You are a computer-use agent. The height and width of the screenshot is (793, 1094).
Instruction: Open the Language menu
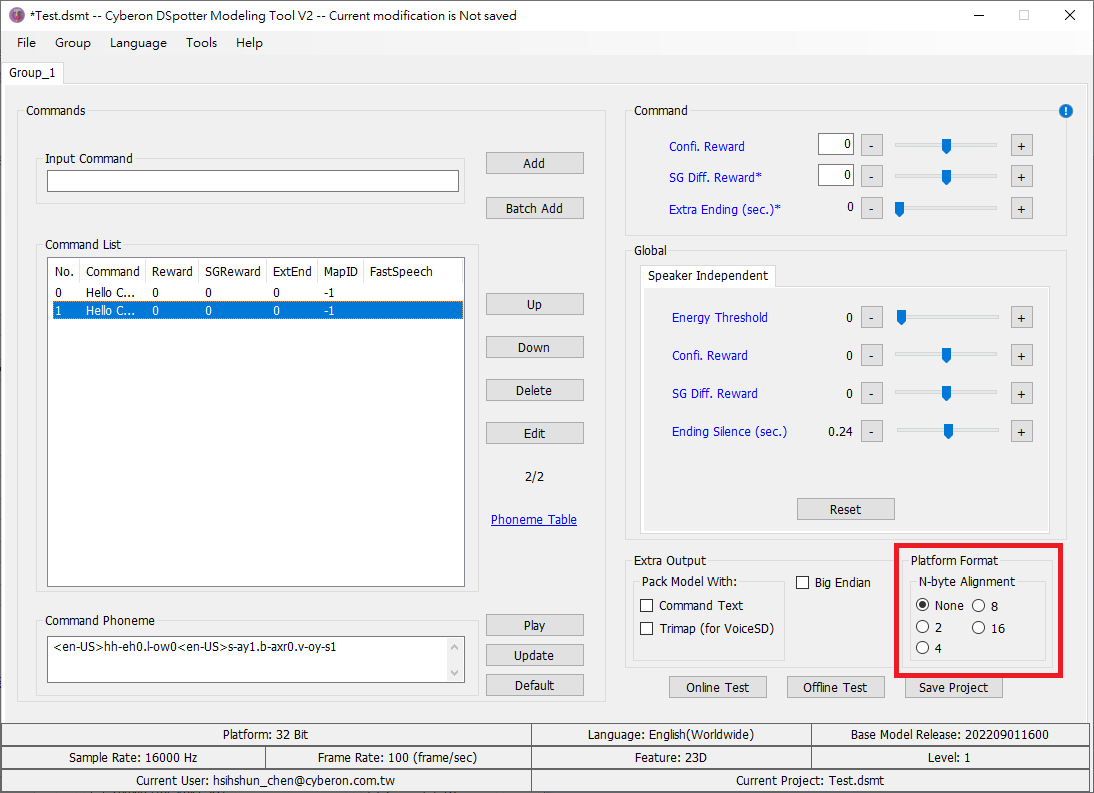tap(138, 43)
